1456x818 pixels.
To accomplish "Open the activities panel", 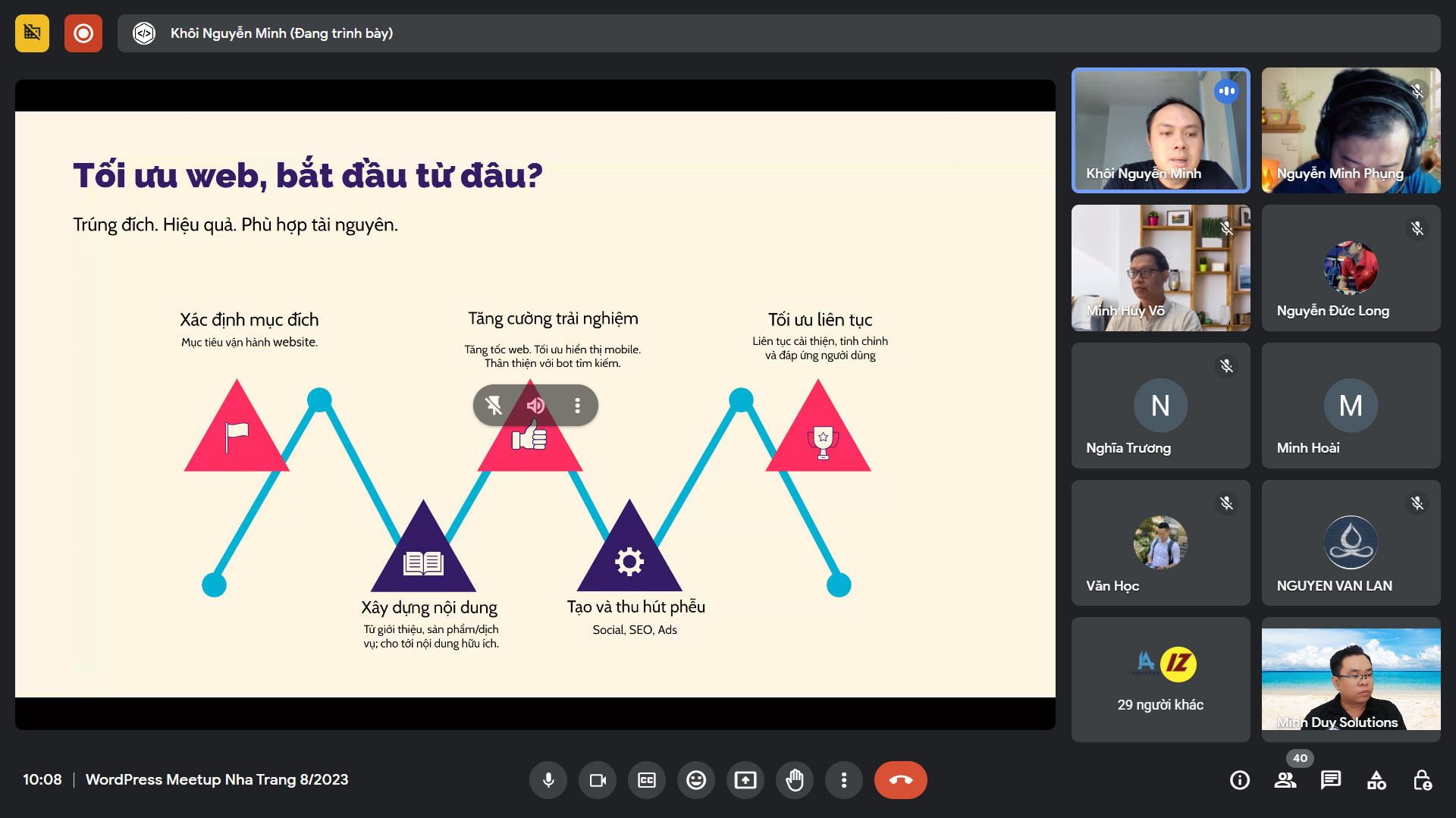I will 1376,780.
